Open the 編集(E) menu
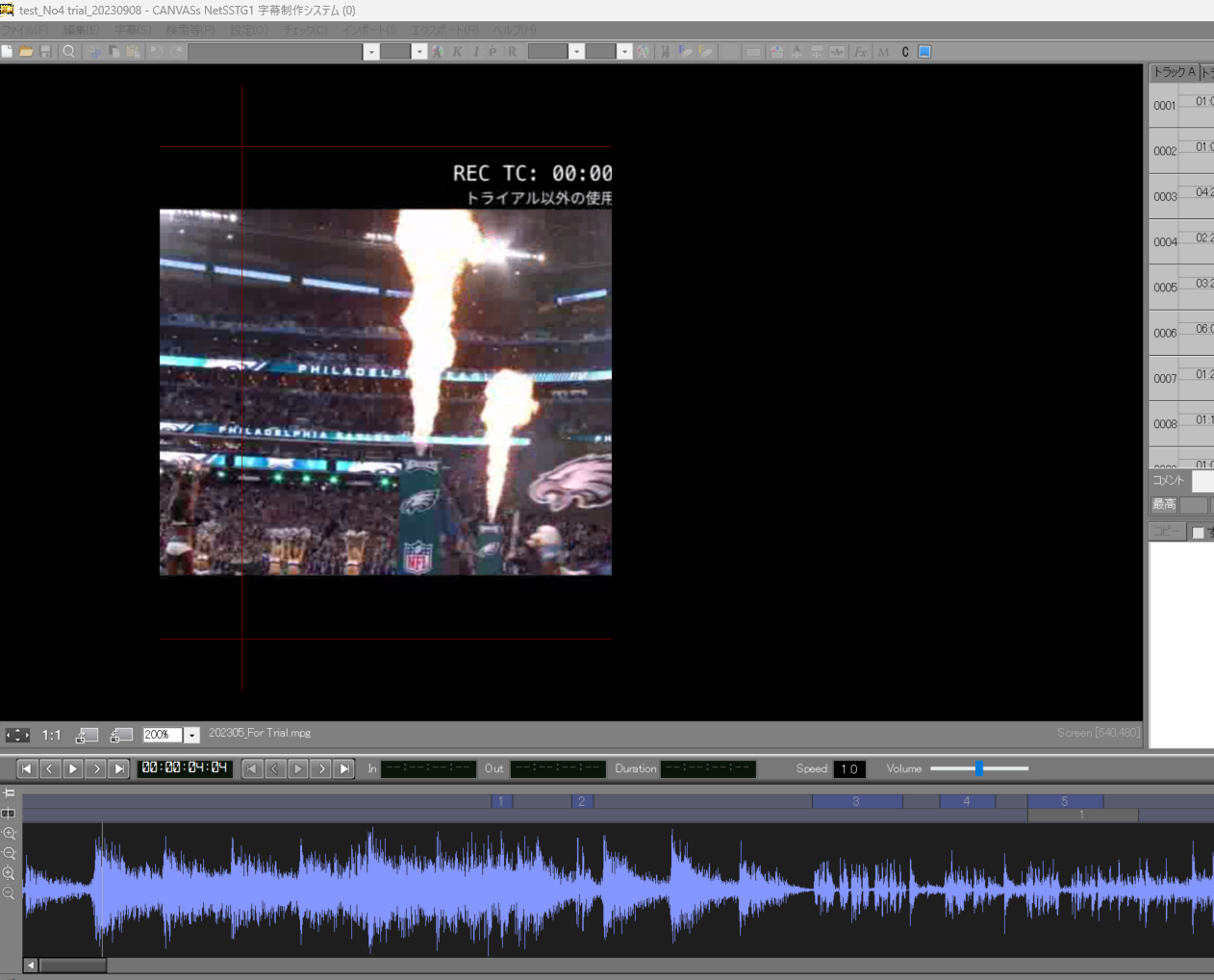The height and width of the screenshot is (980, 1214). [x=81, y=31]
